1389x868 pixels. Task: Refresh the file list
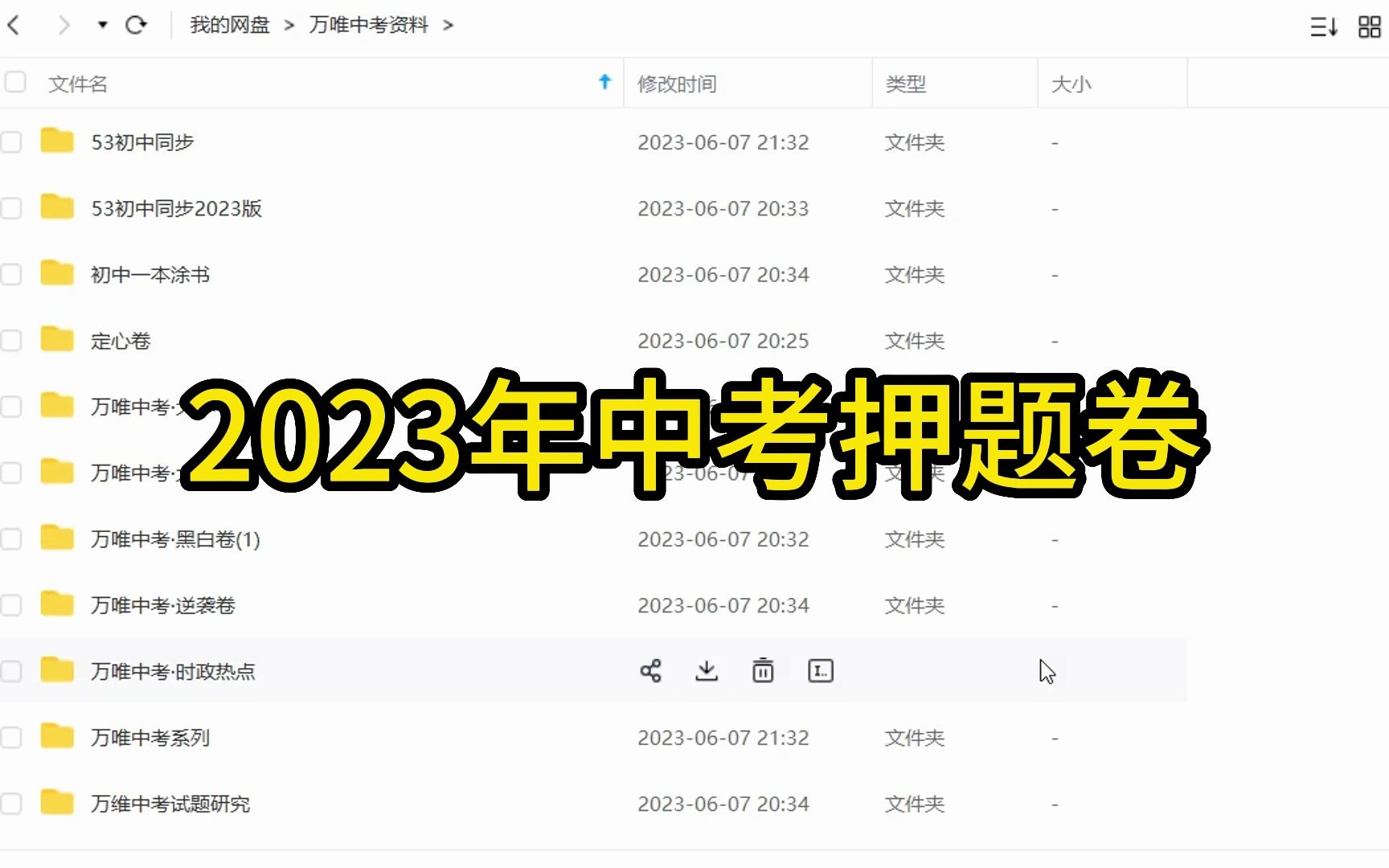click(137, 25)
